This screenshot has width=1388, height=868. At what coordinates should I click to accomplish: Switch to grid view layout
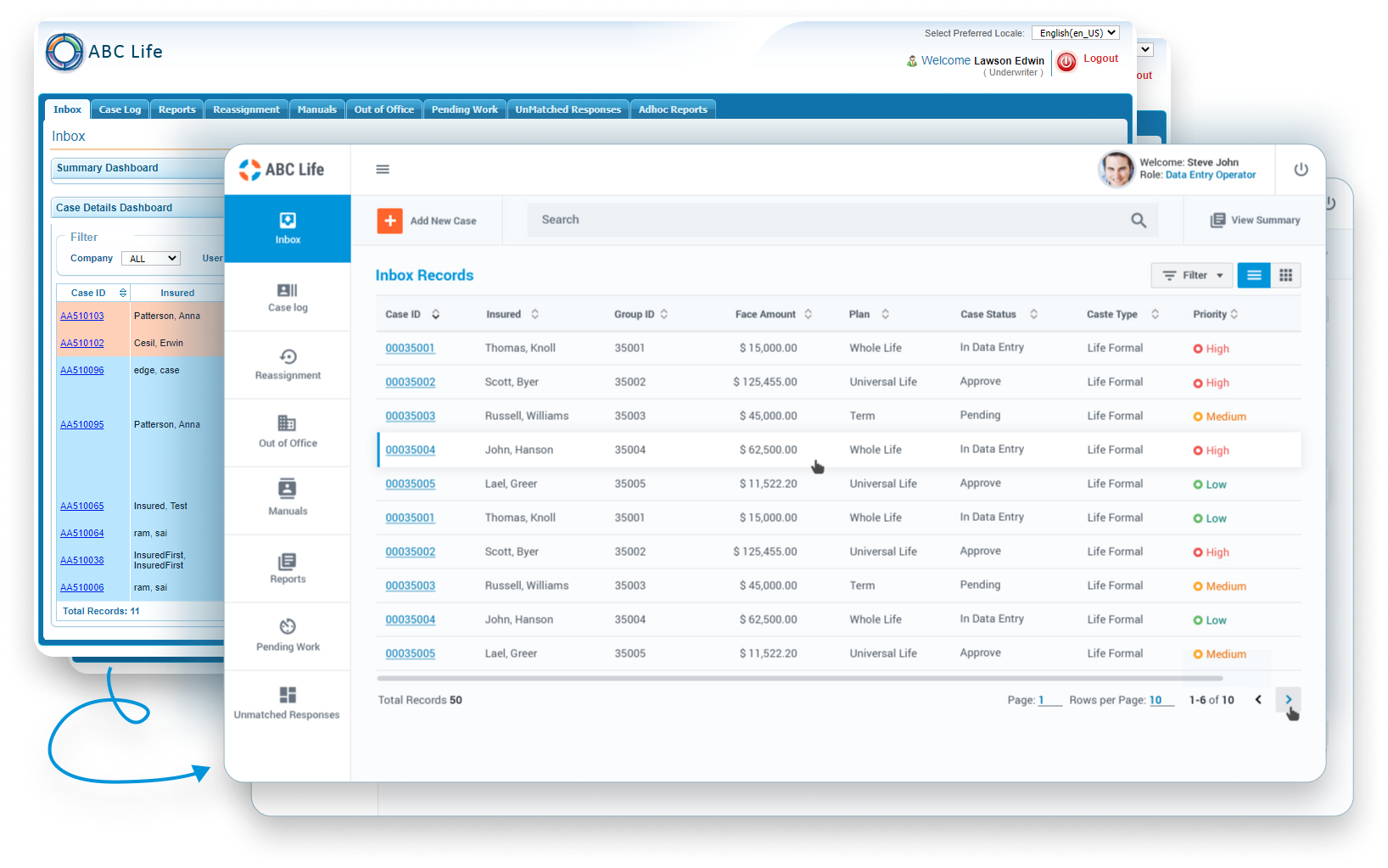(1285, 276)
